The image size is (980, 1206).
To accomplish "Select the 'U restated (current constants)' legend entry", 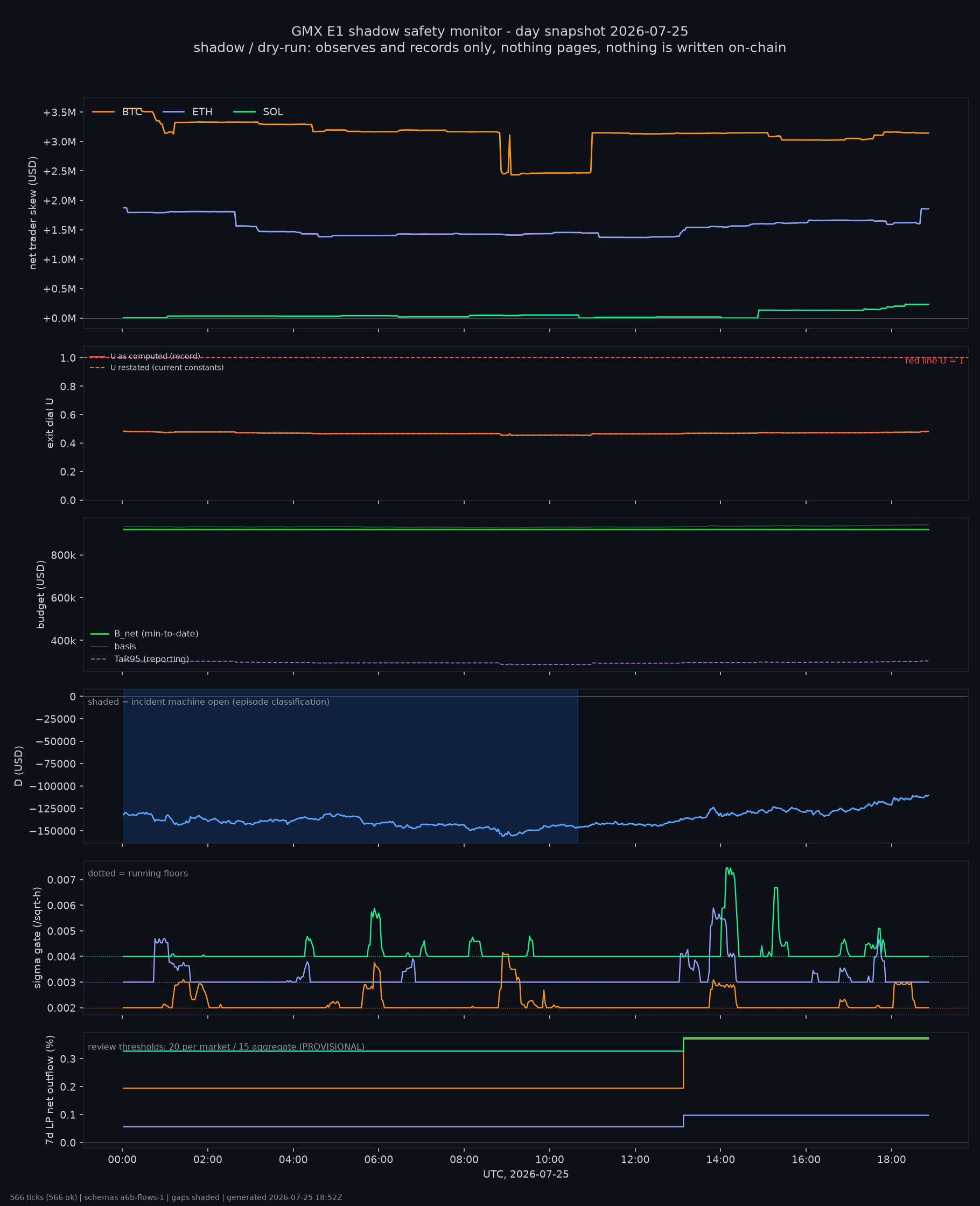I will [157, 367].
